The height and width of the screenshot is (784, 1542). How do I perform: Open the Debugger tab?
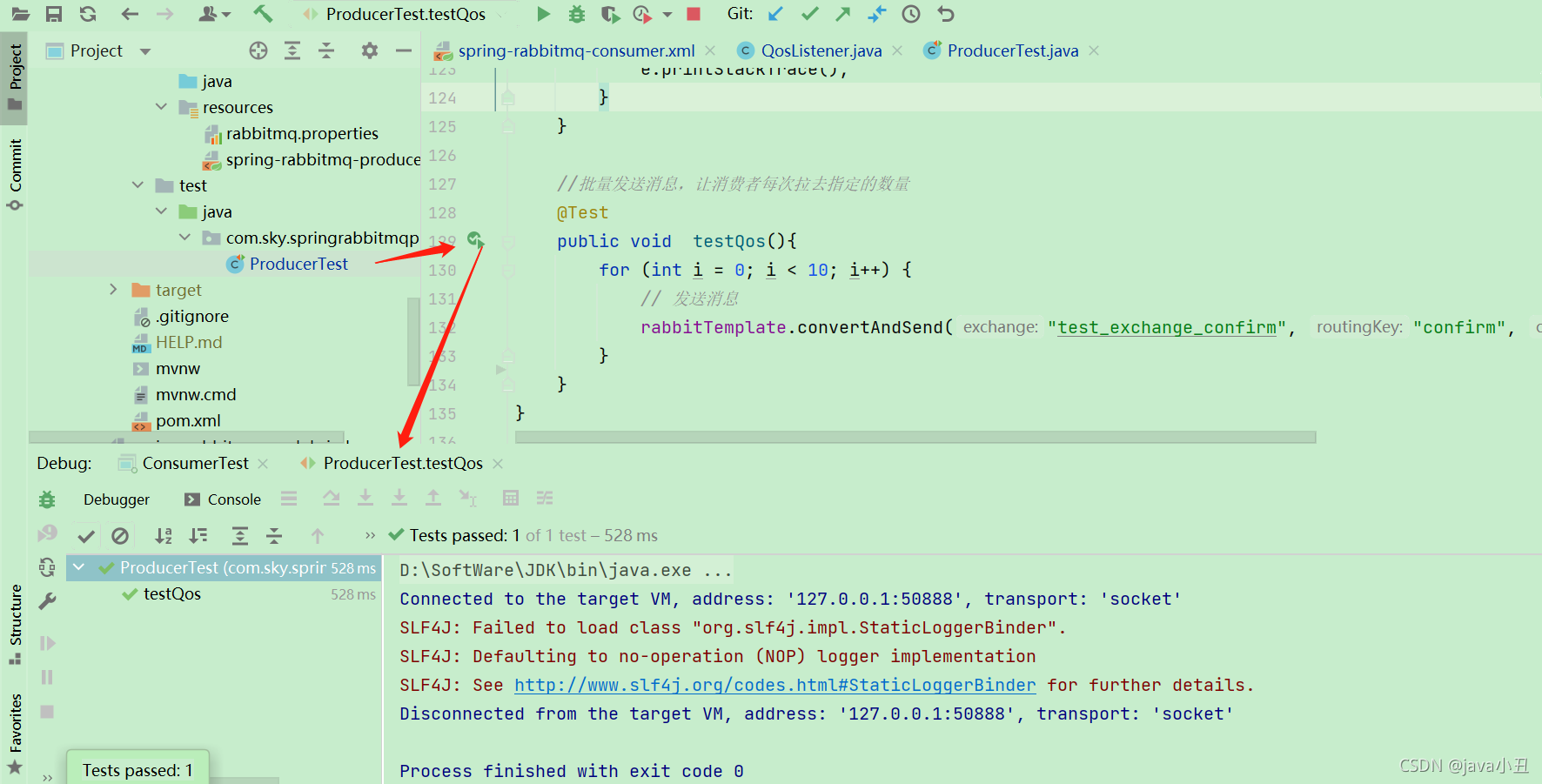coord(117,499)
